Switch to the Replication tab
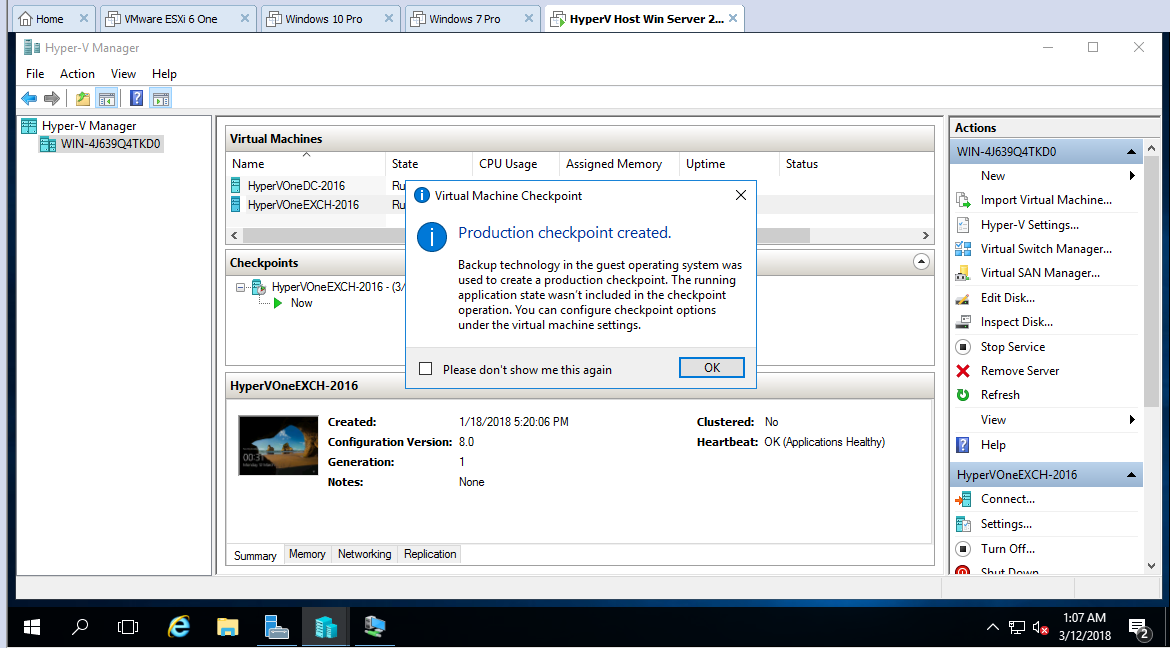Viewport: 1170px width, 648px height. (430, 554)
